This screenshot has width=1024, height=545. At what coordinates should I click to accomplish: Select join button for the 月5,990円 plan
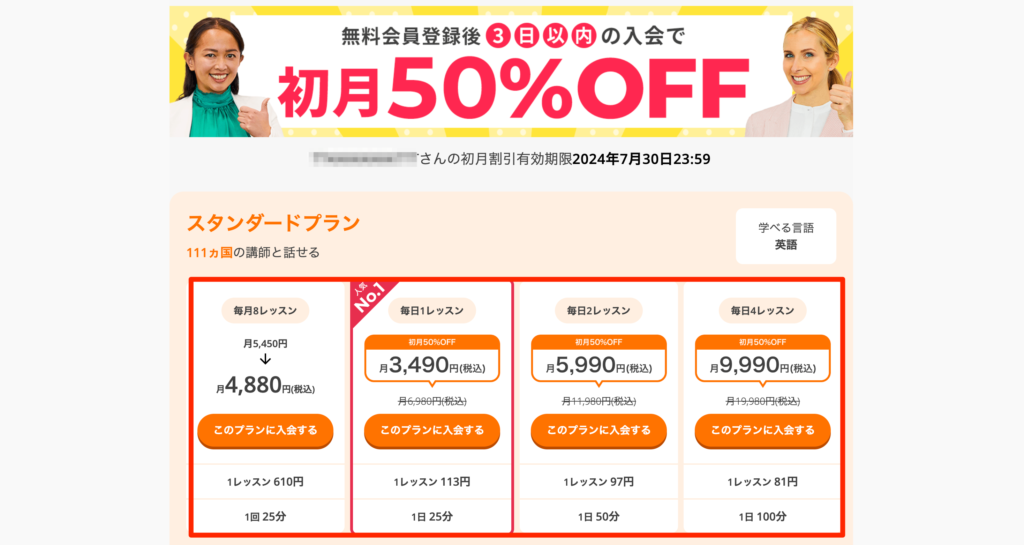pyautogui.click(x=598, y=431)
